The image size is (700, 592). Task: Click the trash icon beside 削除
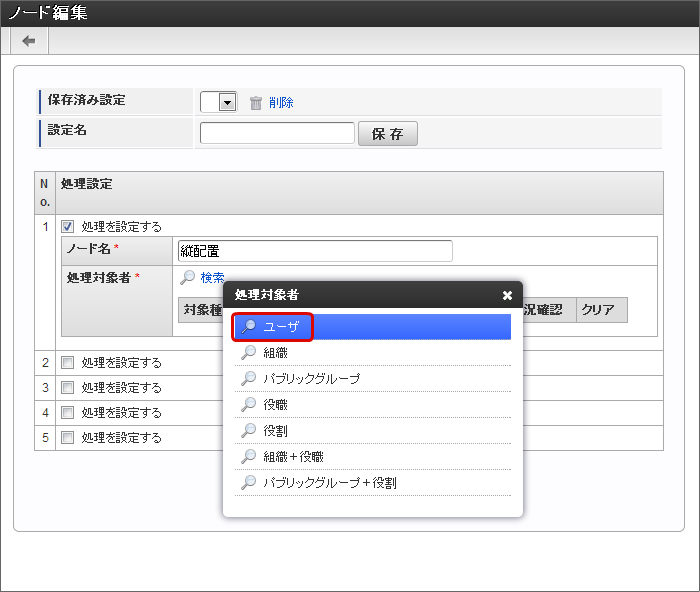tap(256, 102)
